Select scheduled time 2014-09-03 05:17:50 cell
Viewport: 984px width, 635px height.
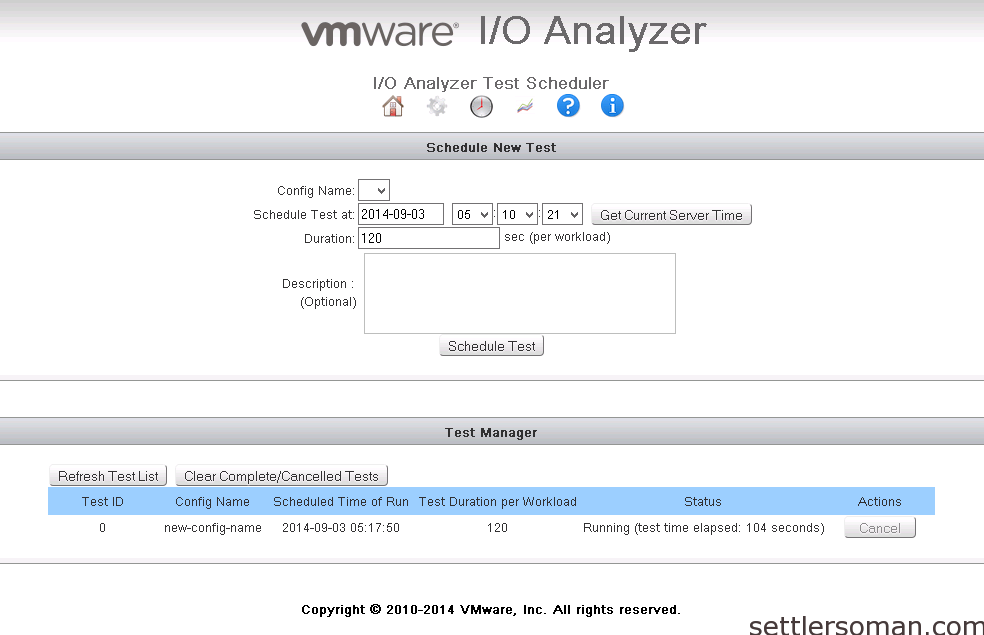(341, 528)
